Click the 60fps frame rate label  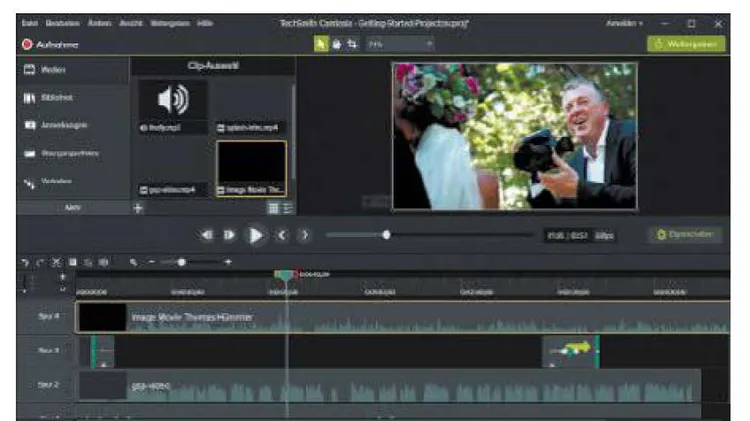[x=604, y=235]
